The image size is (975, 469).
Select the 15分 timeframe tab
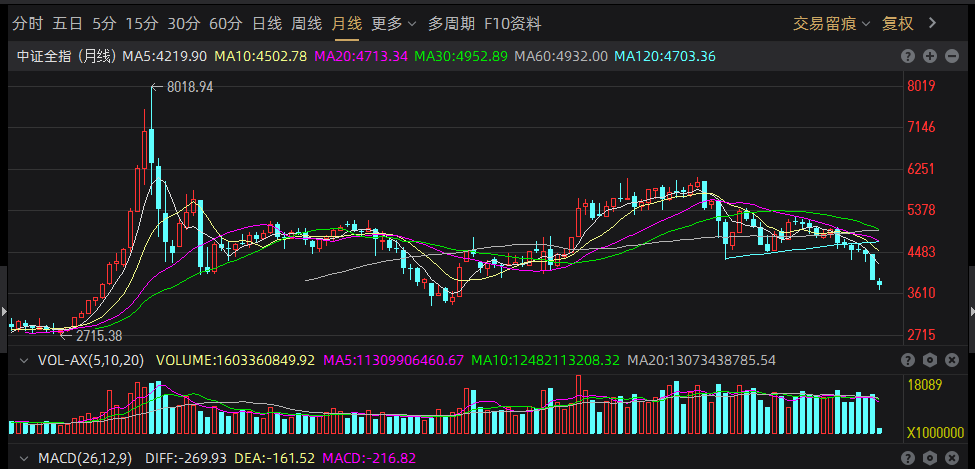(x=142, y=24)
